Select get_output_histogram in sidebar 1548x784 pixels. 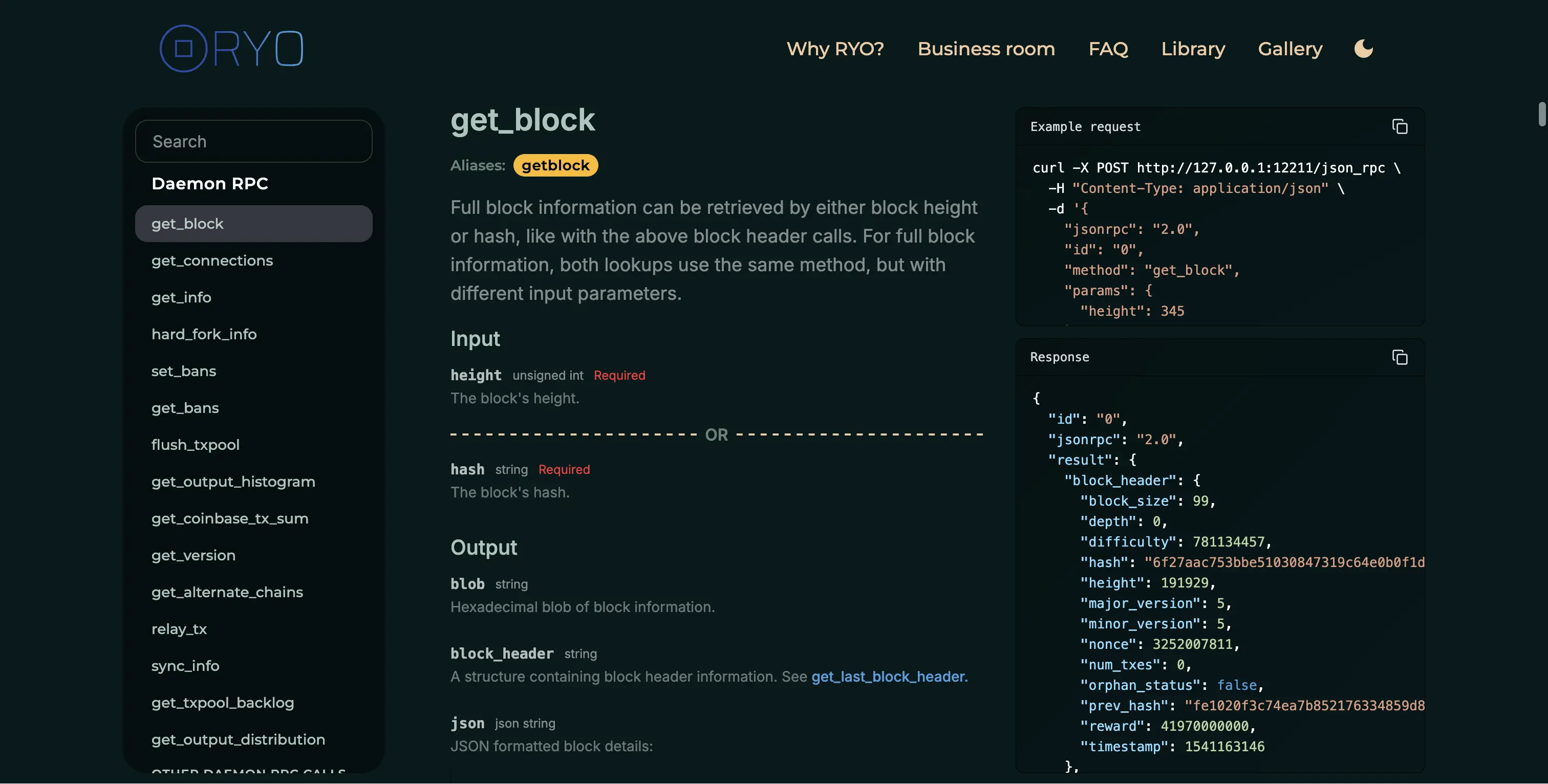(233, 481)
